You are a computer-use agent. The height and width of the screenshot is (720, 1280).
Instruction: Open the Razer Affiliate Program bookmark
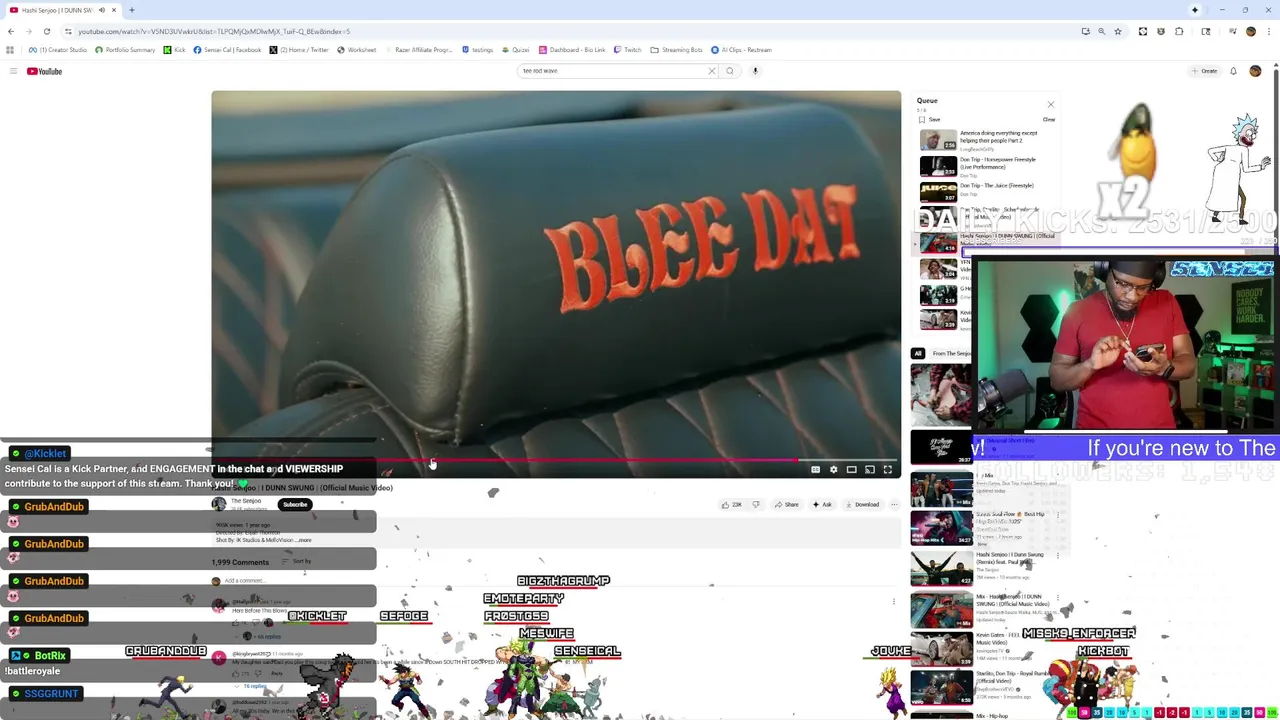point(419,50)
